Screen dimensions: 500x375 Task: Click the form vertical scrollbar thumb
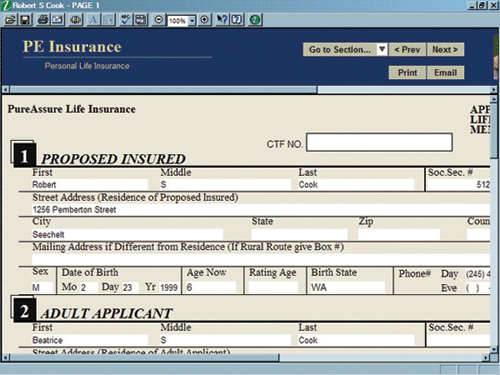tap(494, 131)
